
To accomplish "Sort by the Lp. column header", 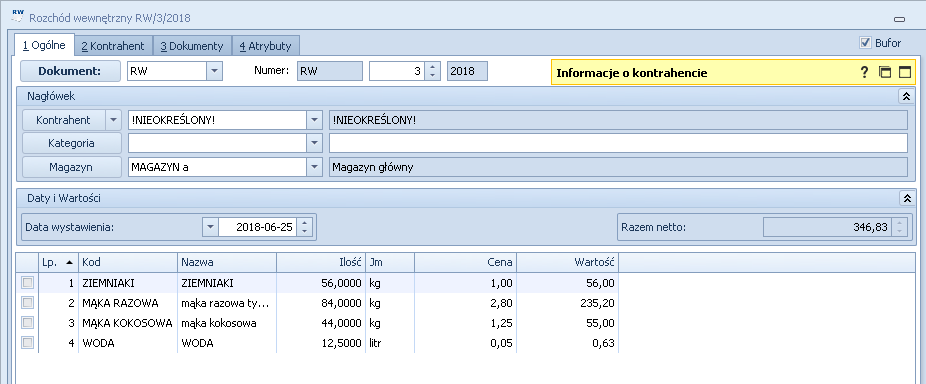I will [58, 262].
